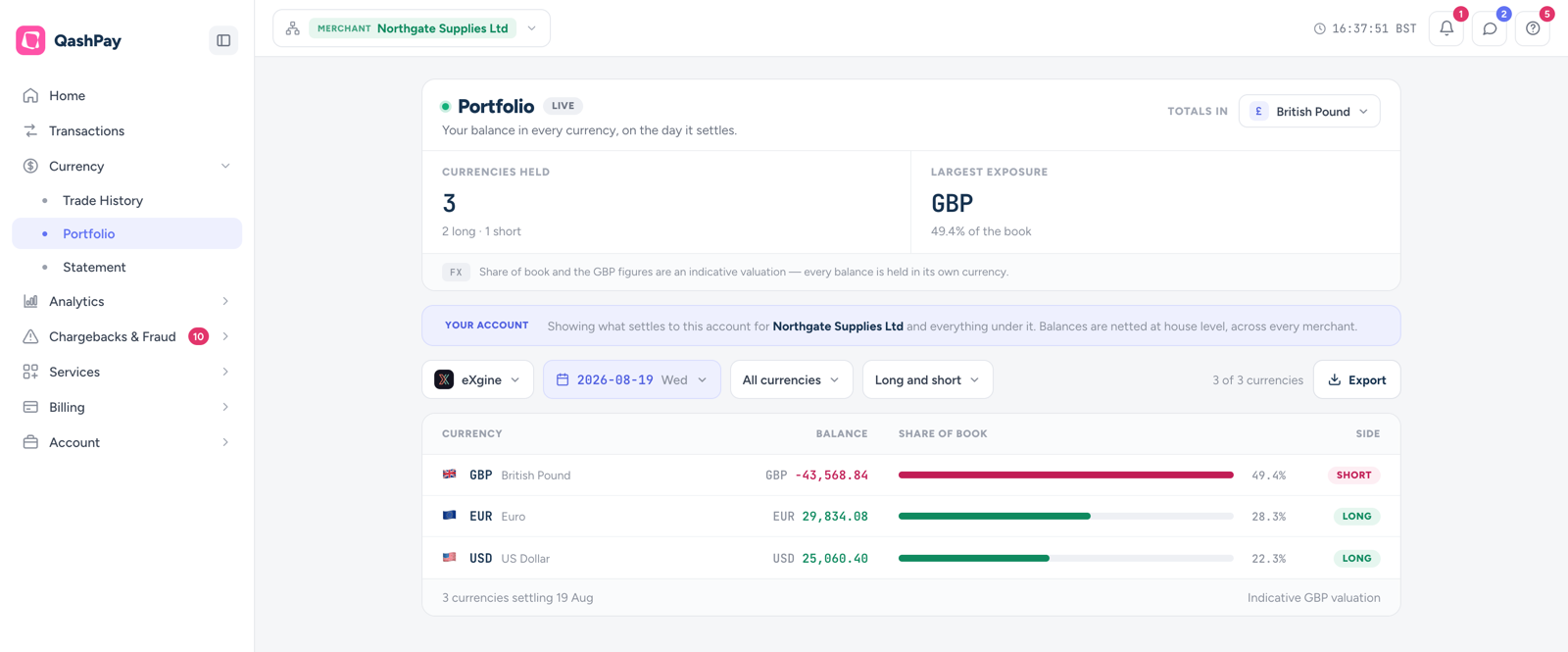
Task: Click the USD American flag icon
Action: click(x=450, y=558)
